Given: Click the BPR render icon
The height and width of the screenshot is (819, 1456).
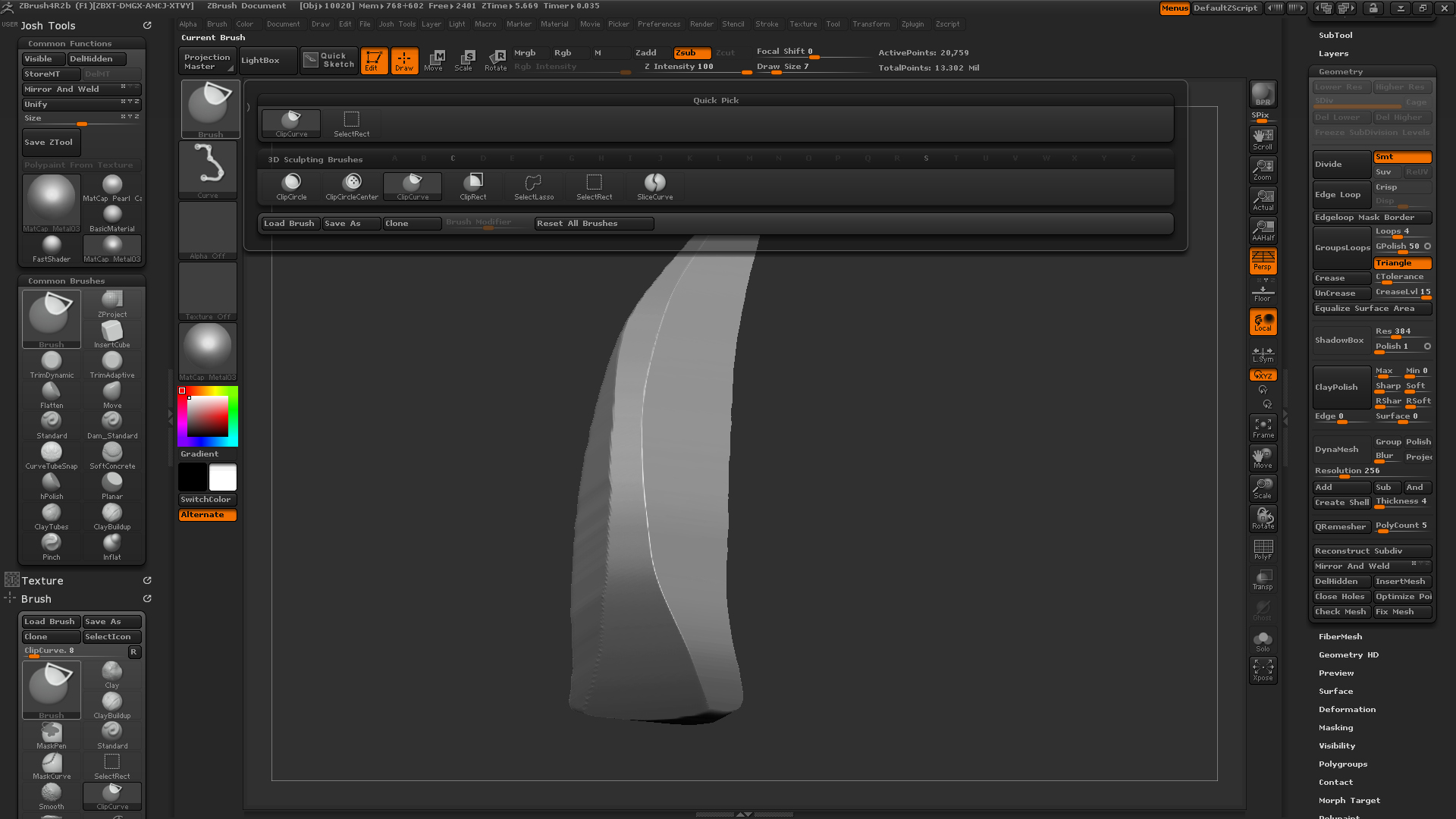Looking at the screenshot, I should 1263,94.
